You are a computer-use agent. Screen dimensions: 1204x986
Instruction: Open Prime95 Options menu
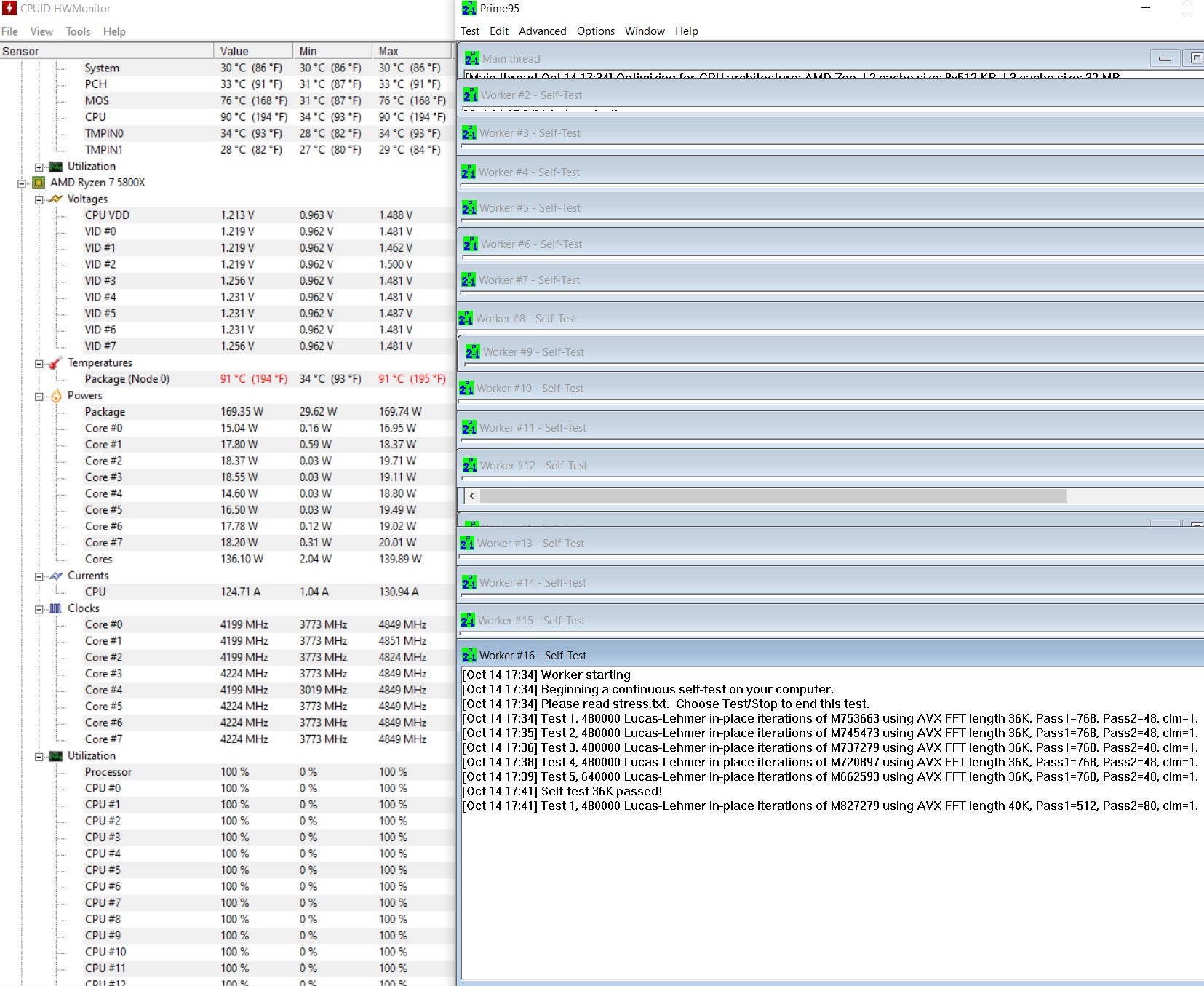coord(596,31)
